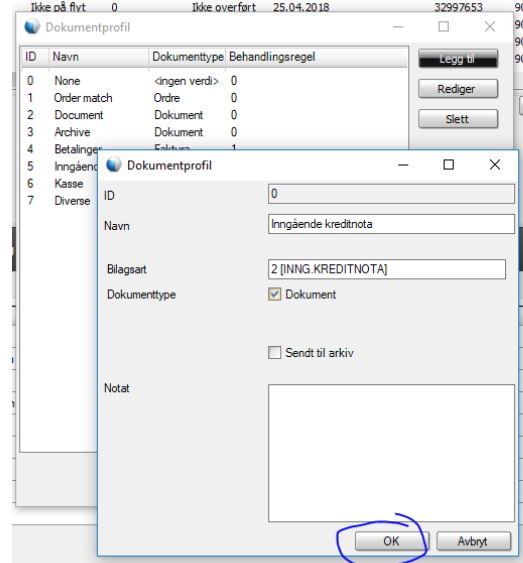Click the Dokument cell in Archive row
This screenshot has width=523, height=563.
178,132
